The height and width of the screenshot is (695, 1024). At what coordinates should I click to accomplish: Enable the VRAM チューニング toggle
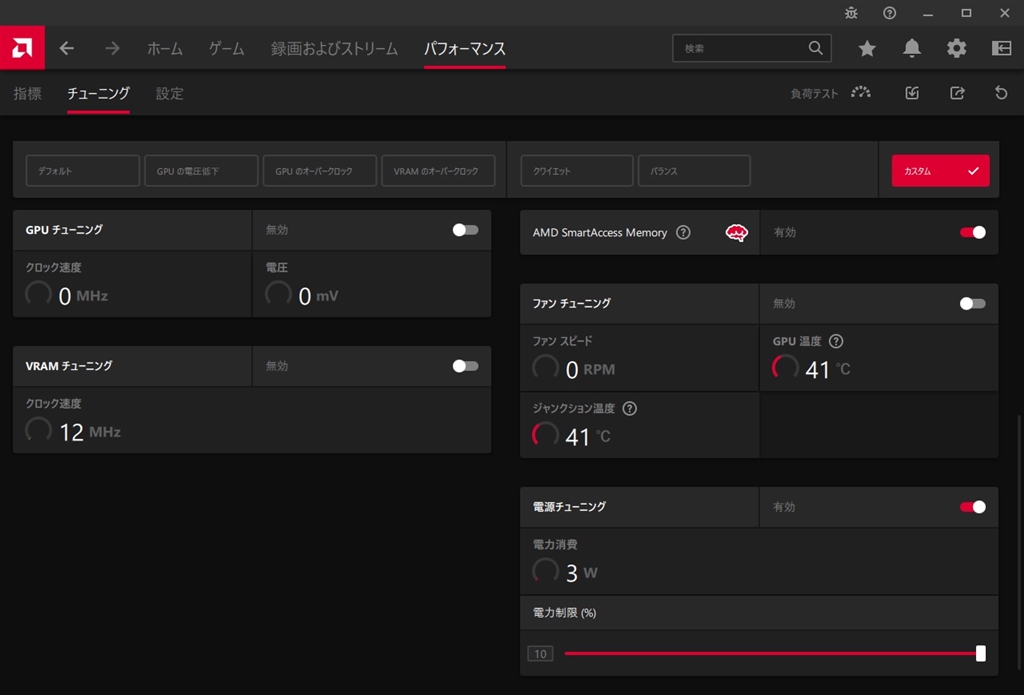[466, 366]
